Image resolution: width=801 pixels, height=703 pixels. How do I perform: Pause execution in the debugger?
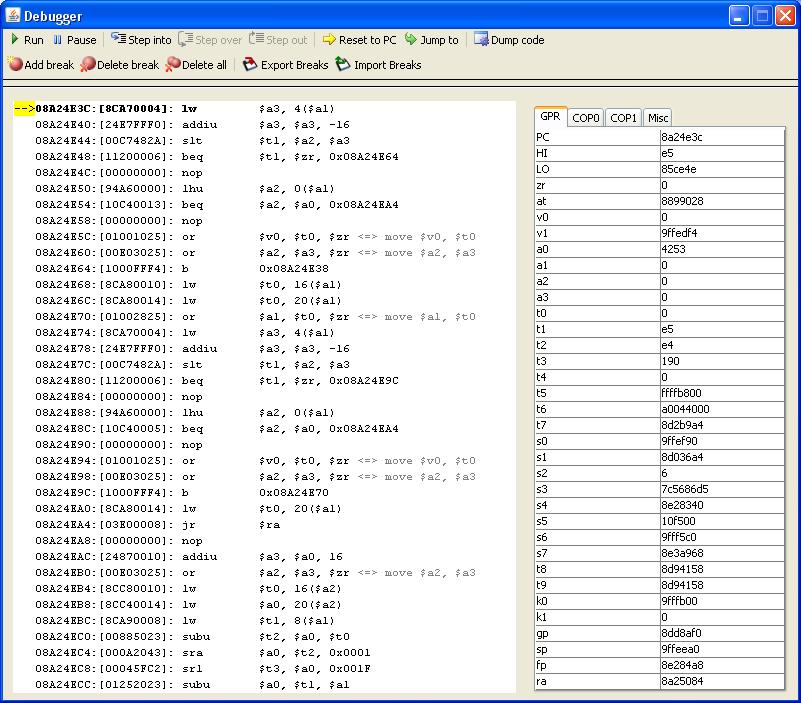(74, 40)
